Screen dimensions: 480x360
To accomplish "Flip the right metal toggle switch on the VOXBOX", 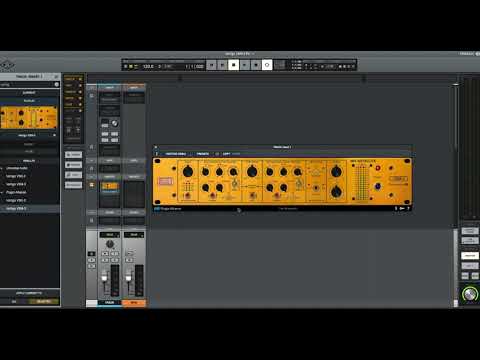I will click(x=299, y=183).
